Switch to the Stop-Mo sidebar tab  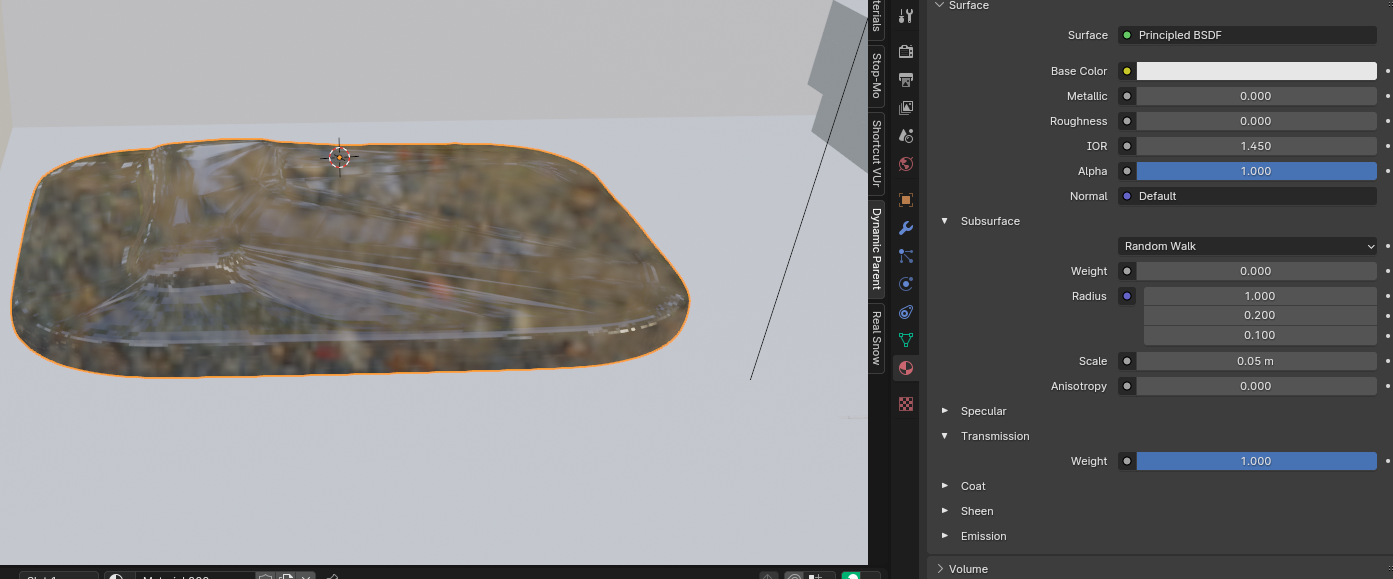pyautogui.click(x=876, y=76)
